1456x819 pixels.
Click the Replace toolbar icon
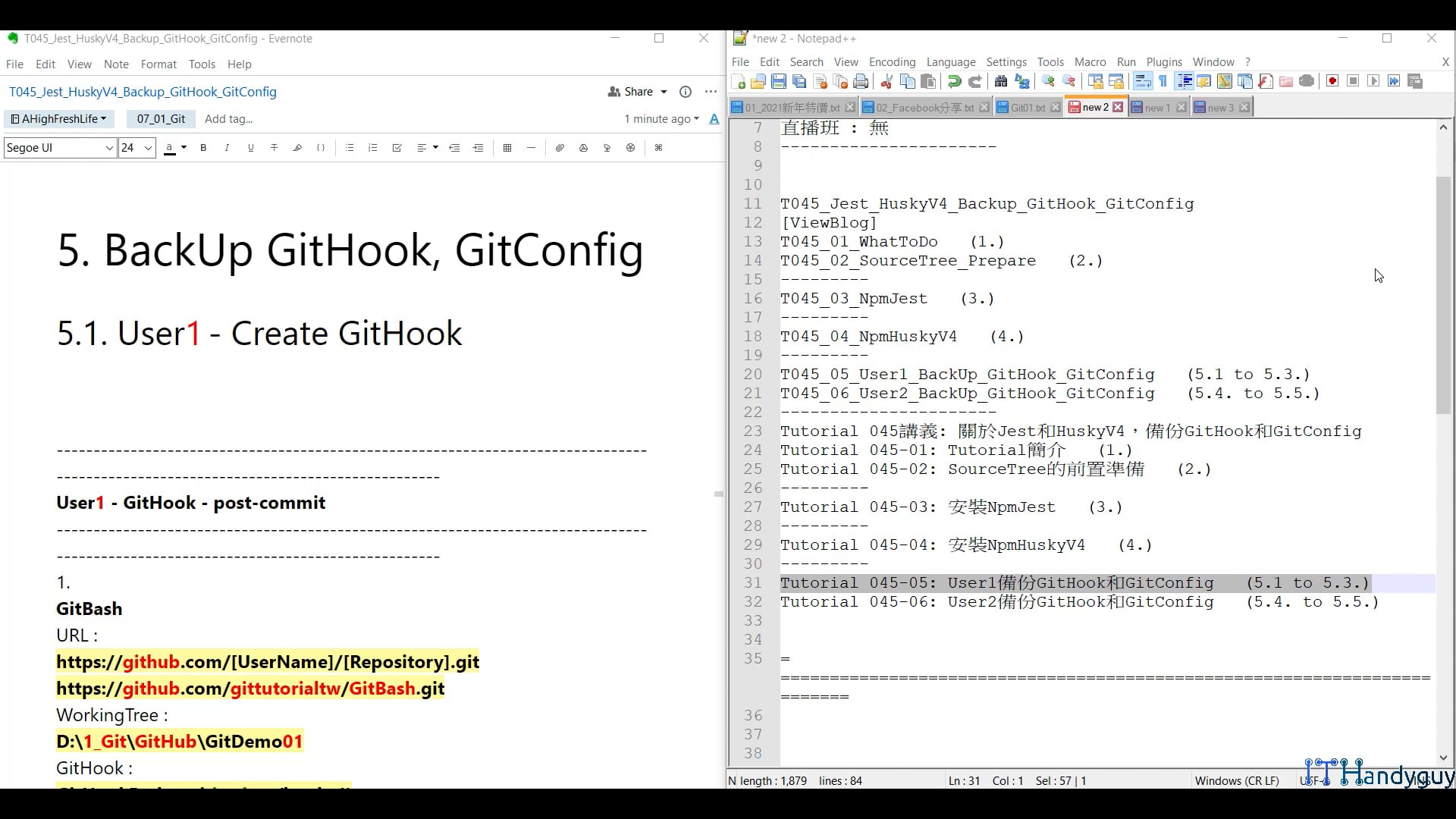(x=1022, y=81)
